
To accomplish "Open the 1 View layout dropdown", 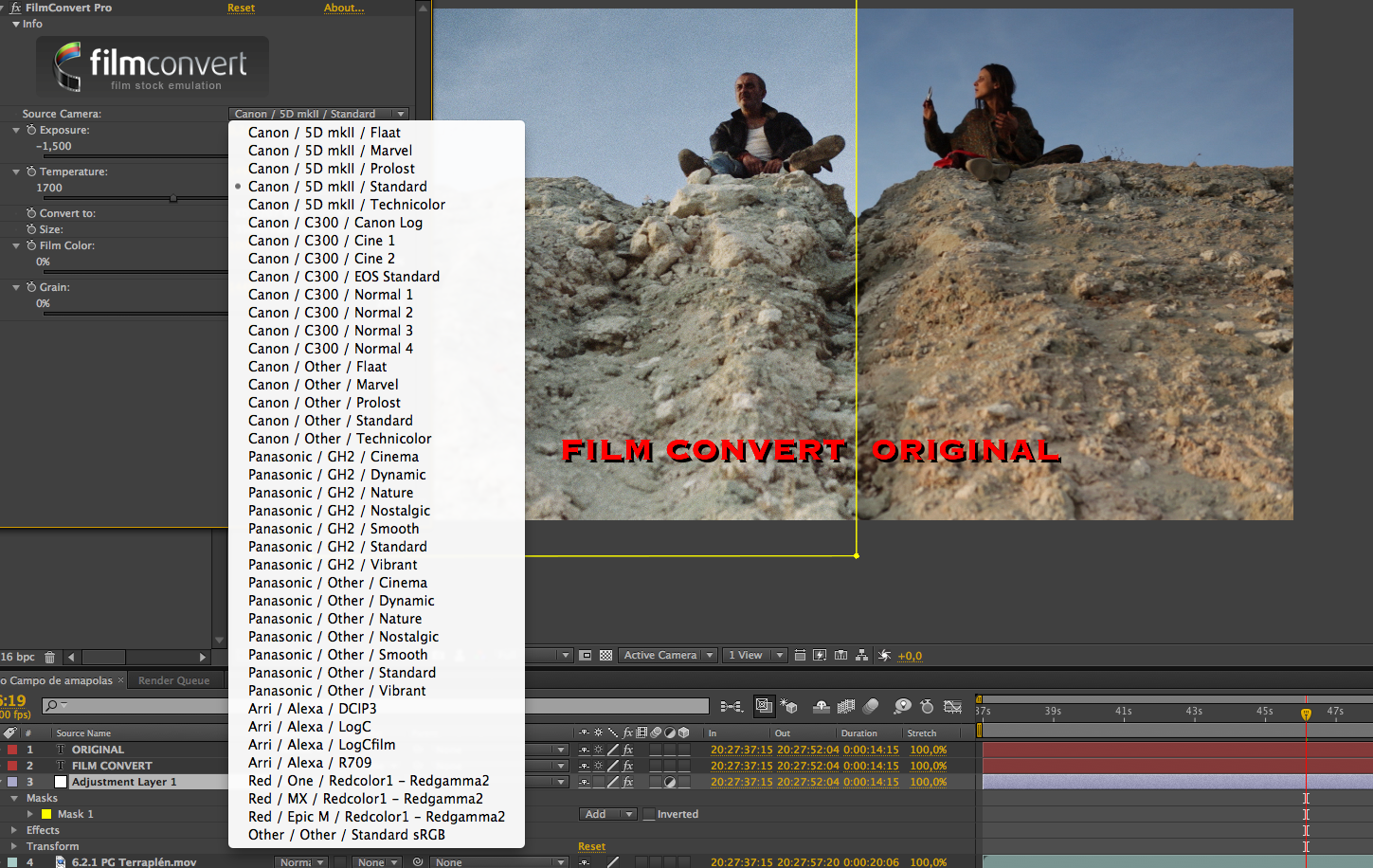I will 755,655.
